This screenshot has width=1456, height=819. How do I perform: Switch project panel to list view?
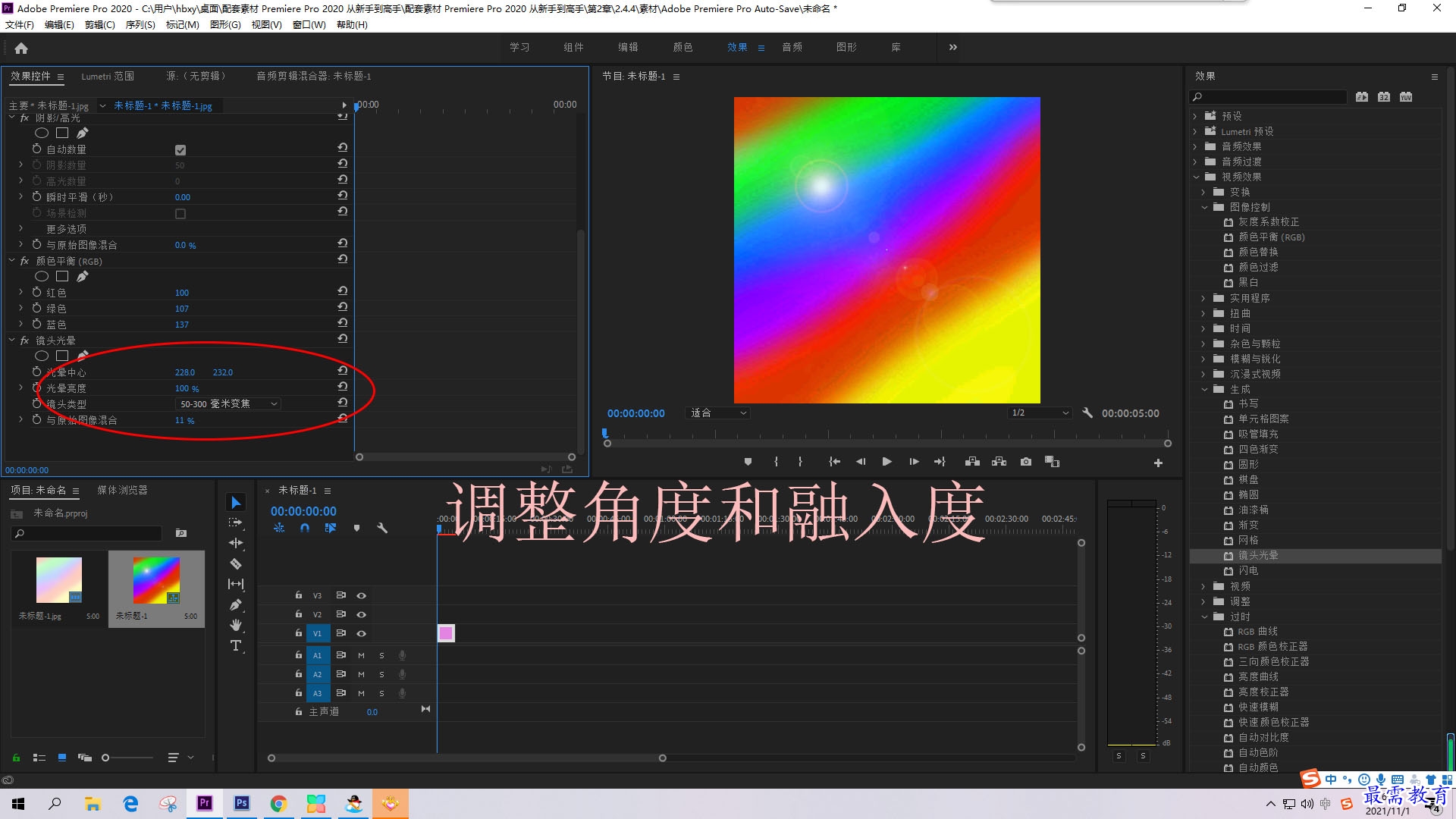39,758
